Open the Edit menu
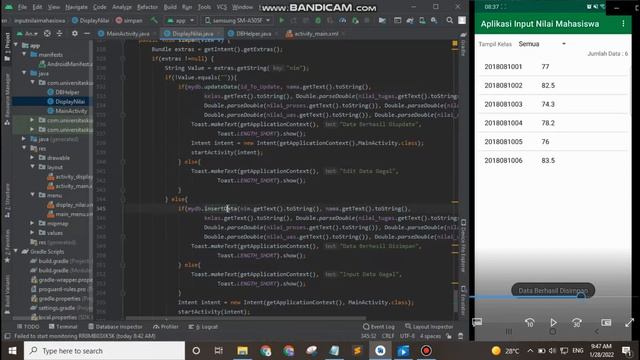The width and height of the screenshot is (640, 360). 37,7
